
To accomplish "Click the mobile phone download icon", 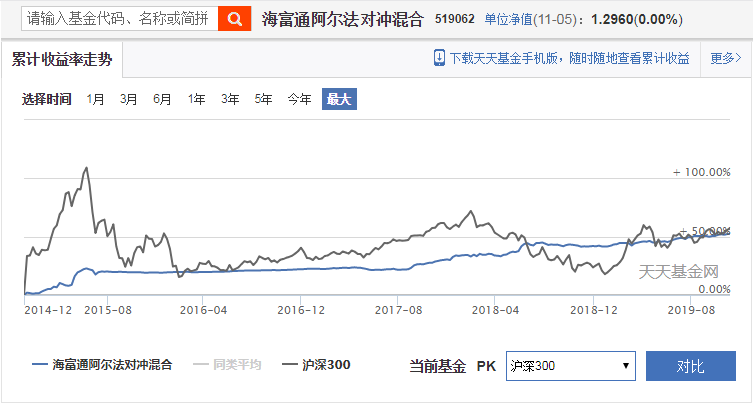I will (439, 58).
